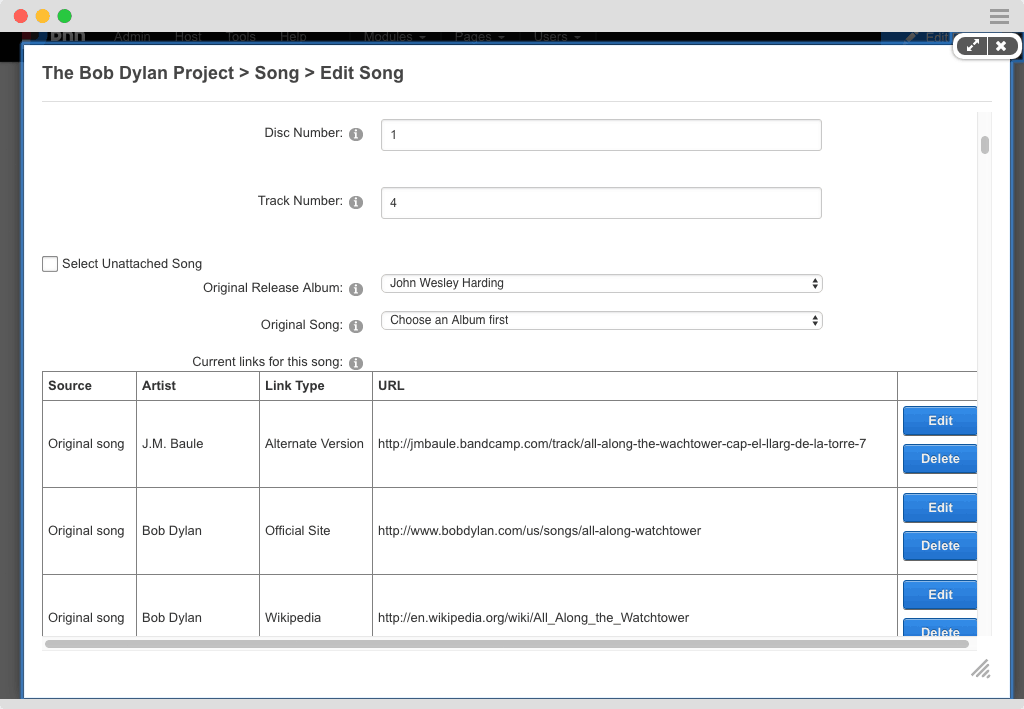Viewport: 1024px width, 709px height.
Task: Delete the Bob Dylan Official Site link
Action: click(940, 546)
